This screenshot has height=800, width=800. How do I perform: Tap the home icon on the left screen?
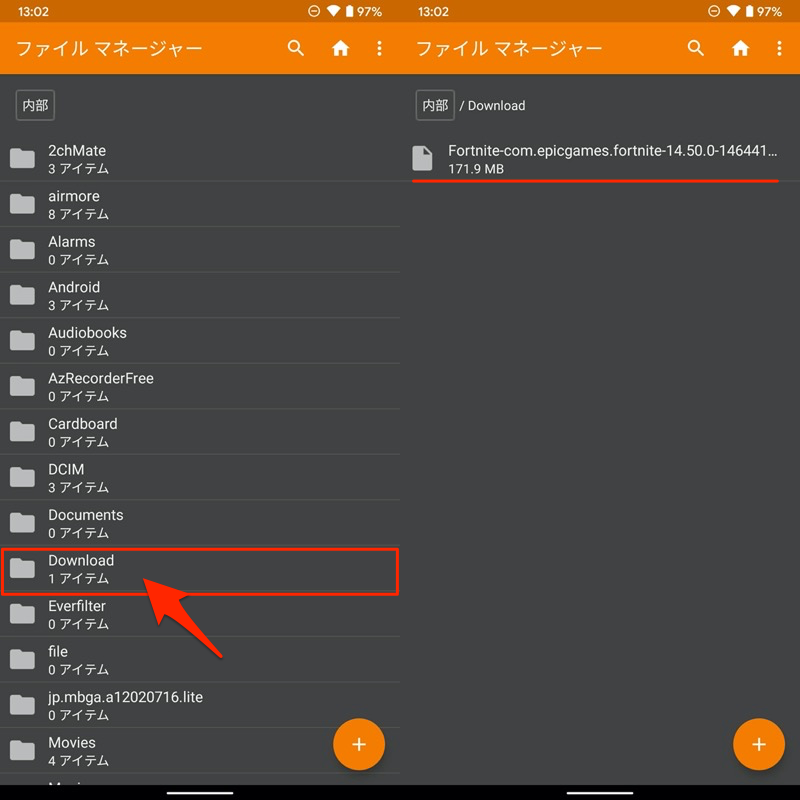point(340,48)
